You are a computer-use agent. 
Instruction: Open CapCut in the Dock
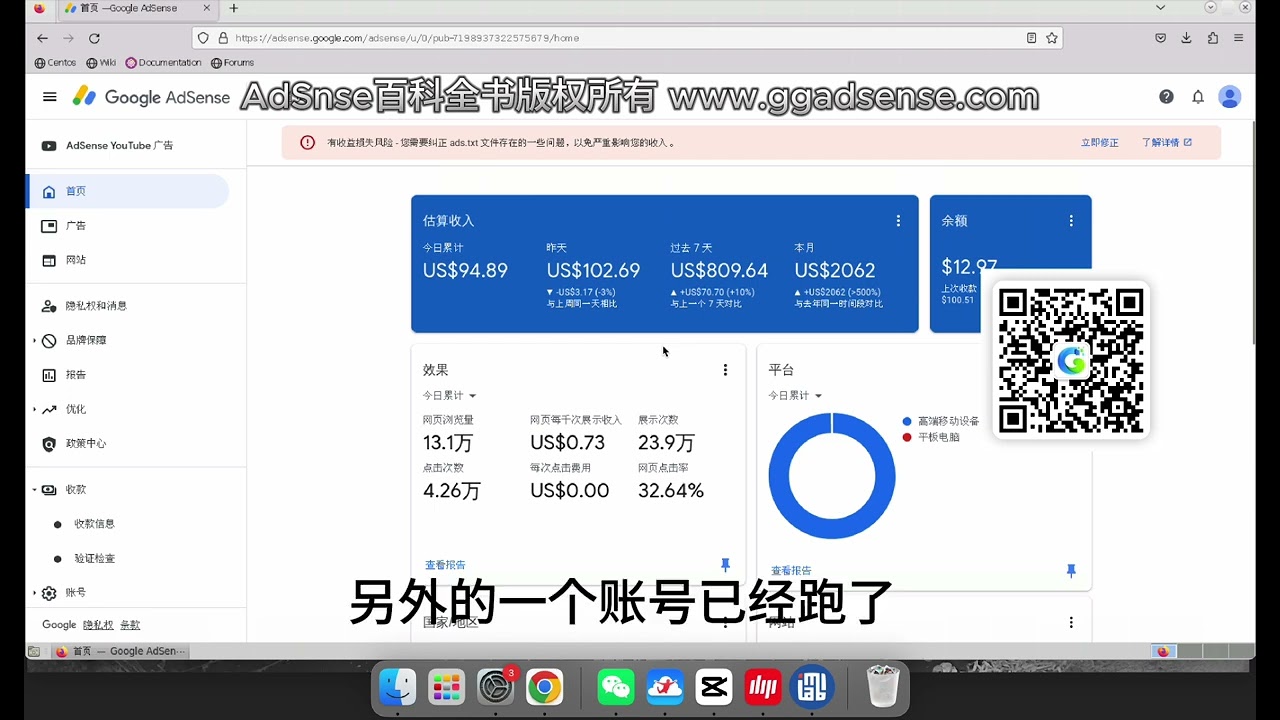tap(714, 687)
